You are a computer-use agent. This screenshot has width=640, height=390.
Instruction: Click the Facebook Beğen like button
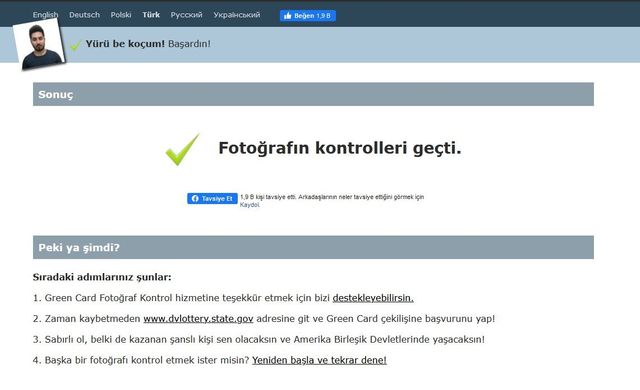[x=308, y=16]
